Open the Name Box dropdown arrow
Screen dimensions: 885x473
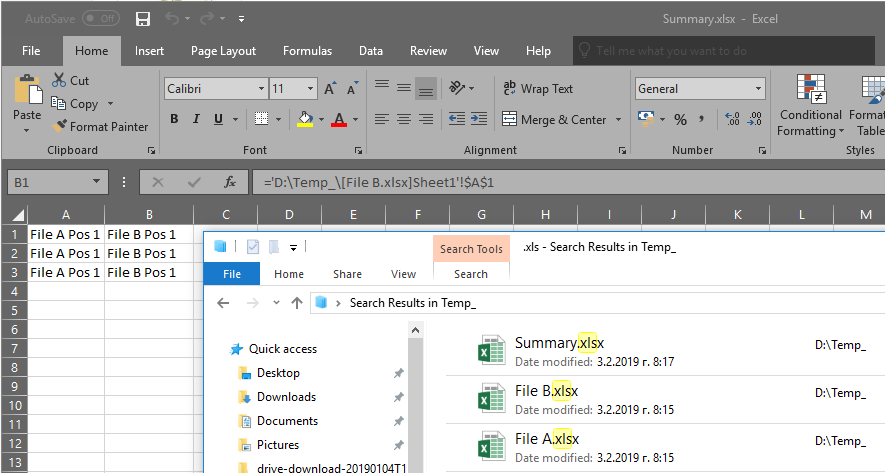click(97, 182)
